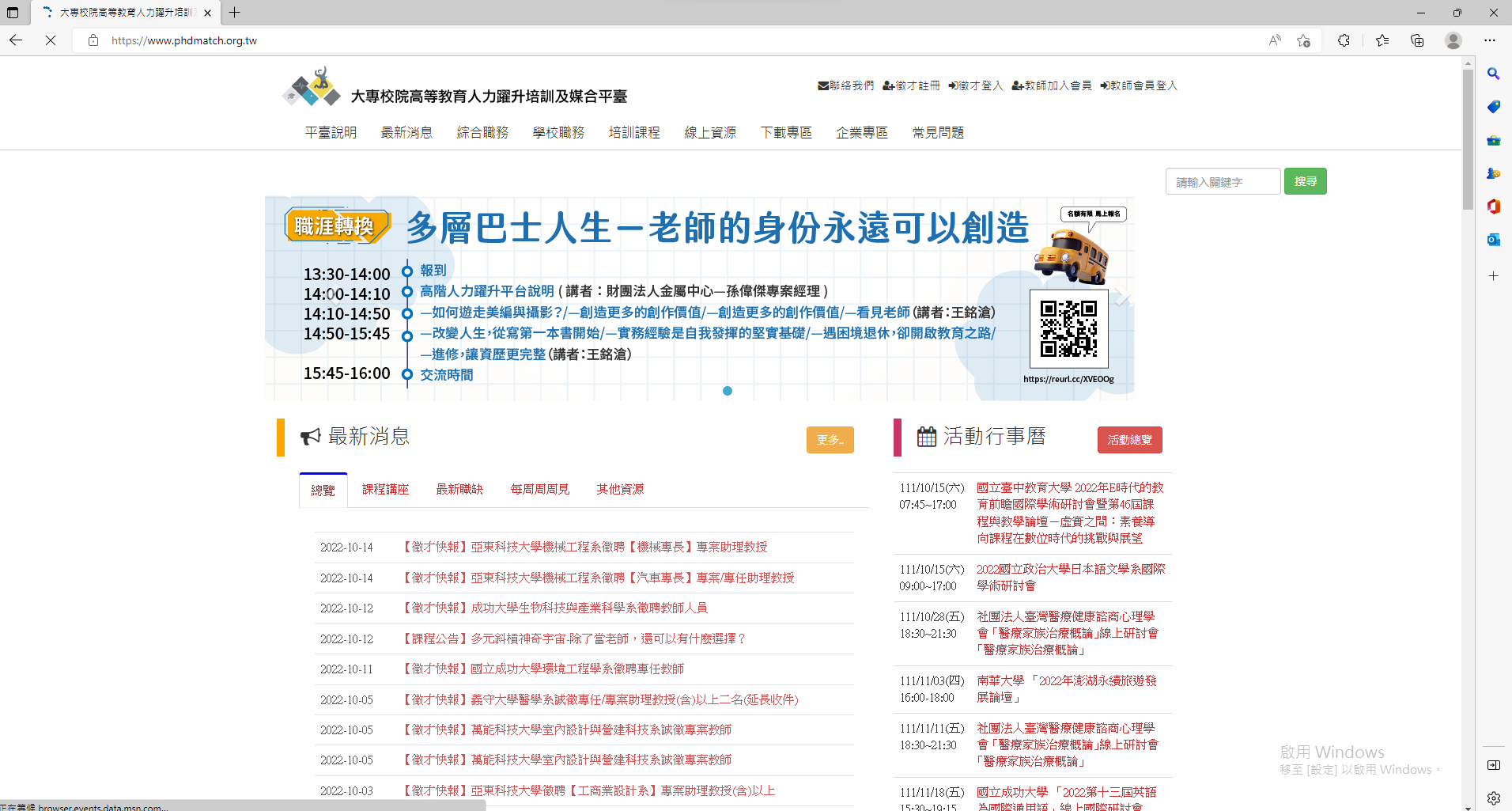The height and width of the screenshot is (811, 1512).
Task: Hide sidebar with panel toggle icon
Action: 1493,765
